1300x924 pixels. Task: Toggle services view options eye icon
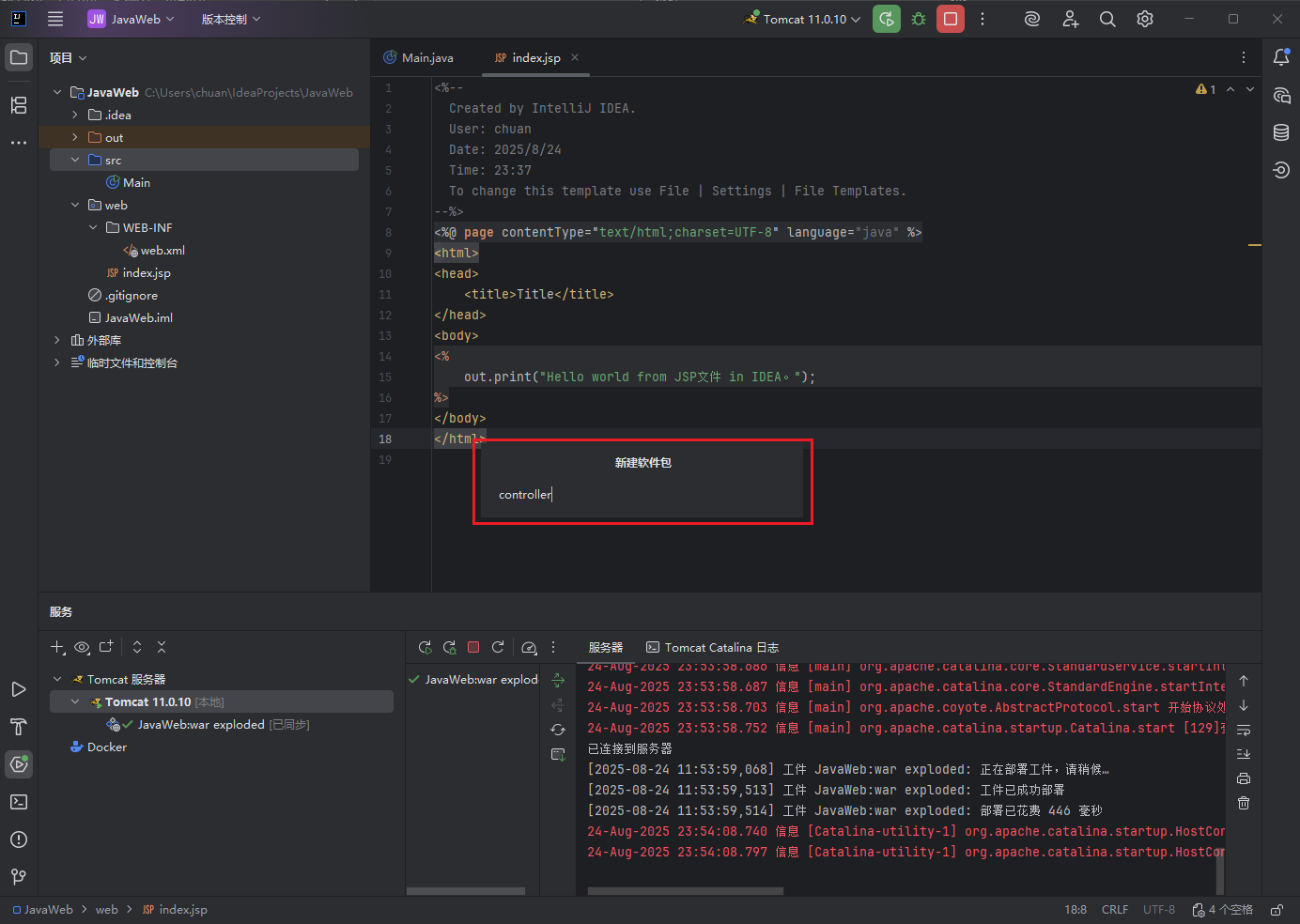pyautogui.click(x=82, y=647)
